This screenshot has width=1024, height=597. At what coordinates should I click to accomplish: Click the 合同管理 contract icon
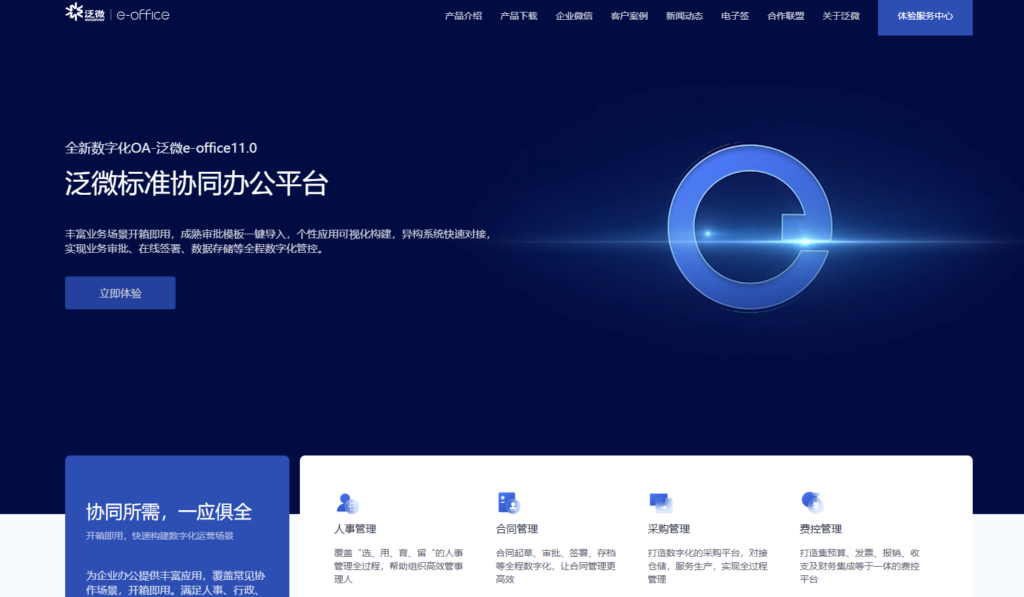coord(507,503)
